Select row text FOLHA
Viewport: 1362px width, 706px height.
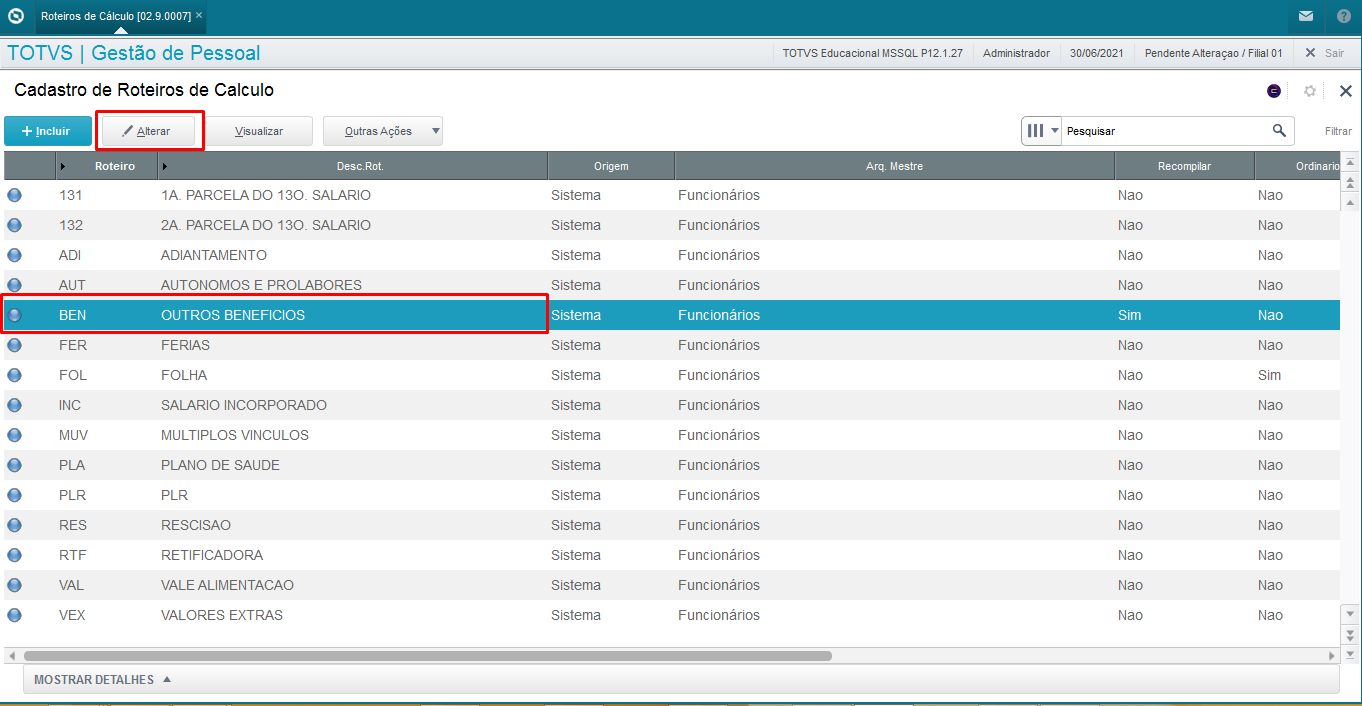pos(184,375)
